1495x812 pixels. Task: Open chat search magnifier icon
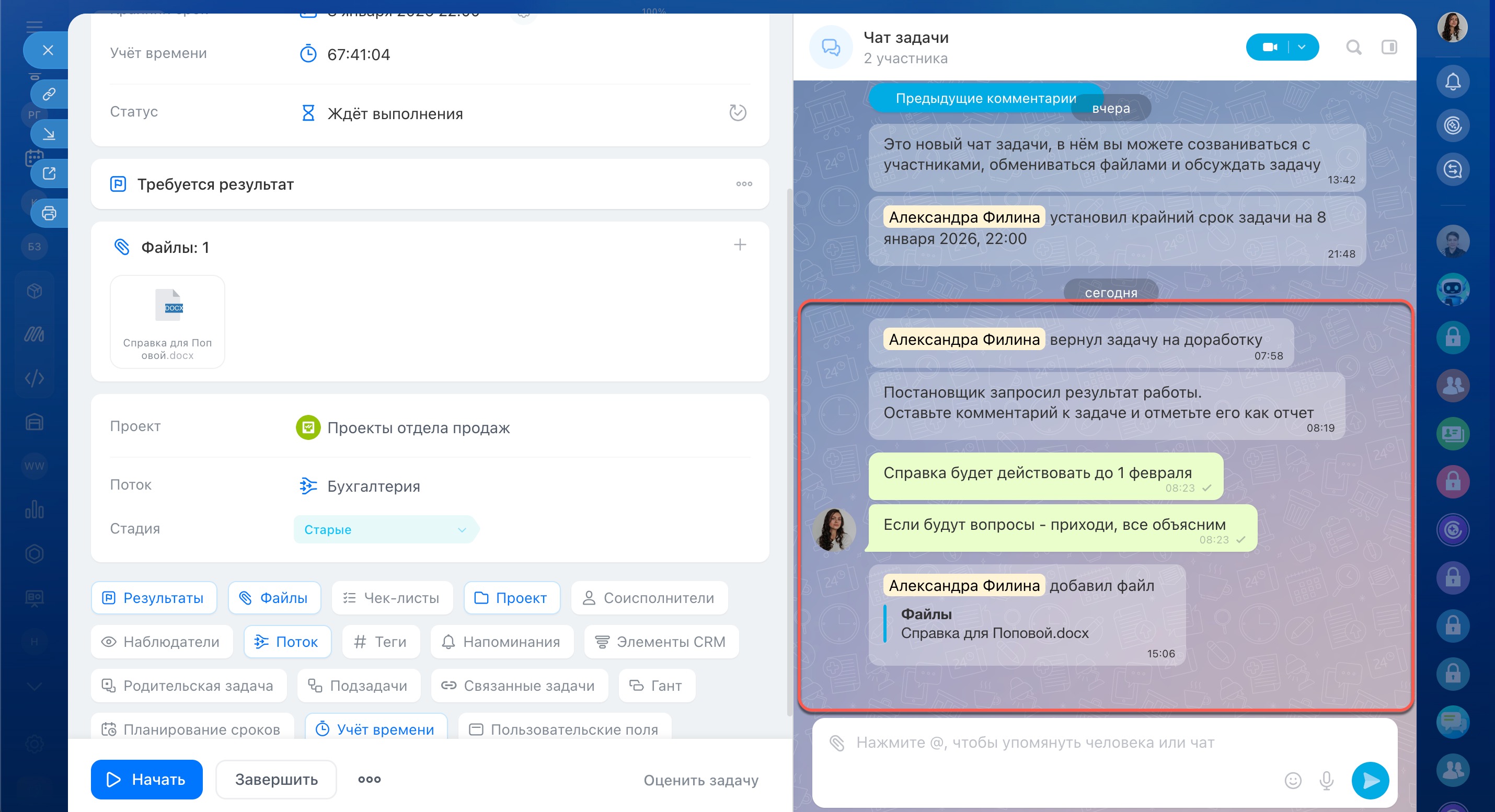1353,47
